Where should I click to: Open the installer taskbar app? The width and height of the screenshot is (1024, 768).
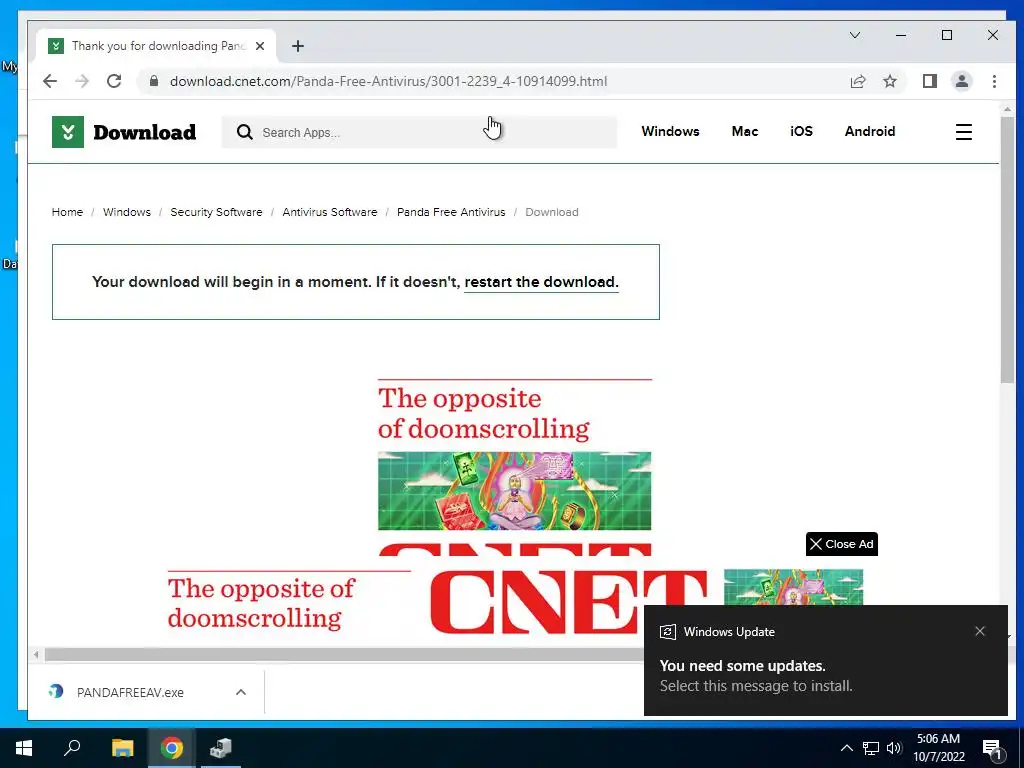(220, 748)
